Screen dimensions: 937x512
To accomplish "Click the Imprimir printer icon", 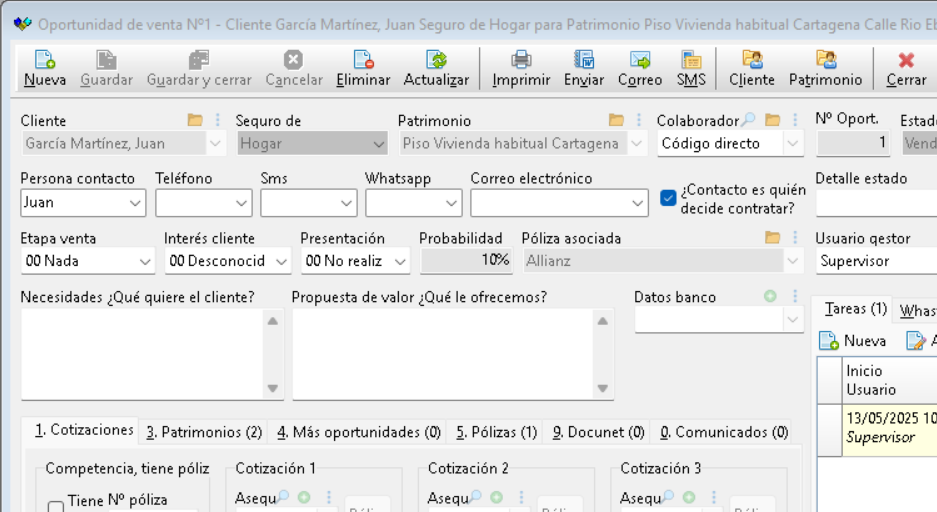I will [521, 61].
